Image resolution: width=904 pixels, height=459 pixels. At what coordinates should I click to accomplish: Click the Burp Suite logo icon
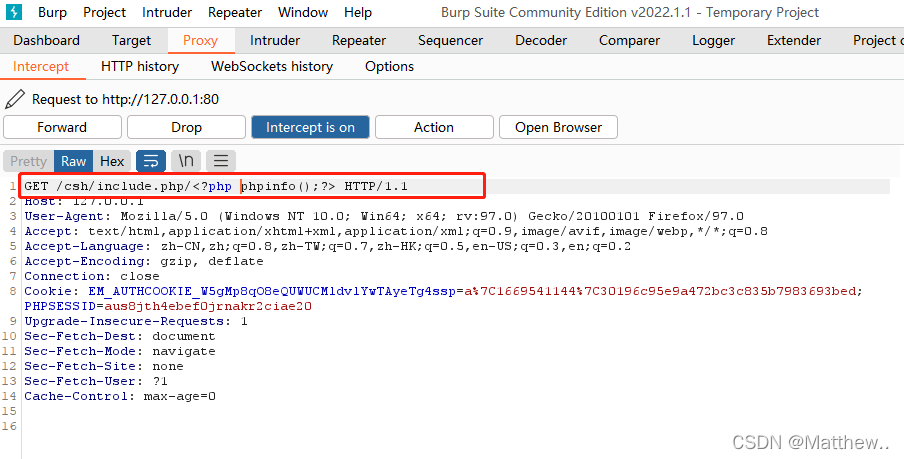(x=13, y=12)
